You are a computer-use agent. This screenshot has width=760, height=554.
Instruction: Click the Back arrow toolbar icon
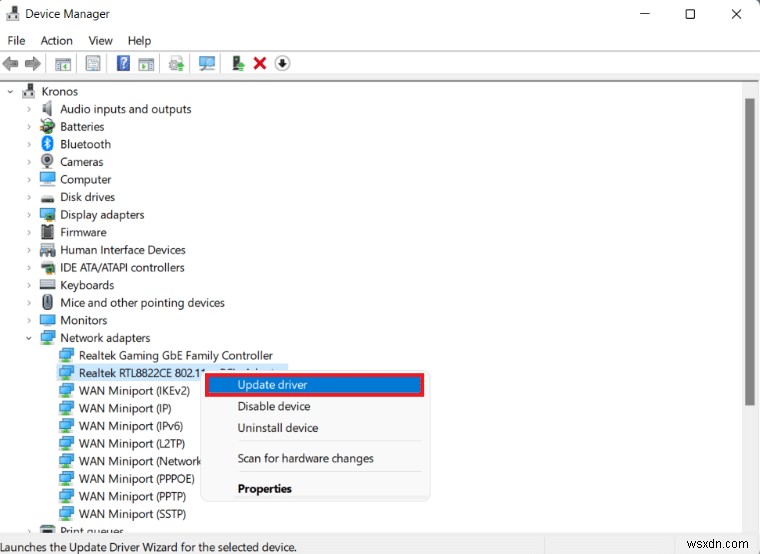[x=11, y=63]
